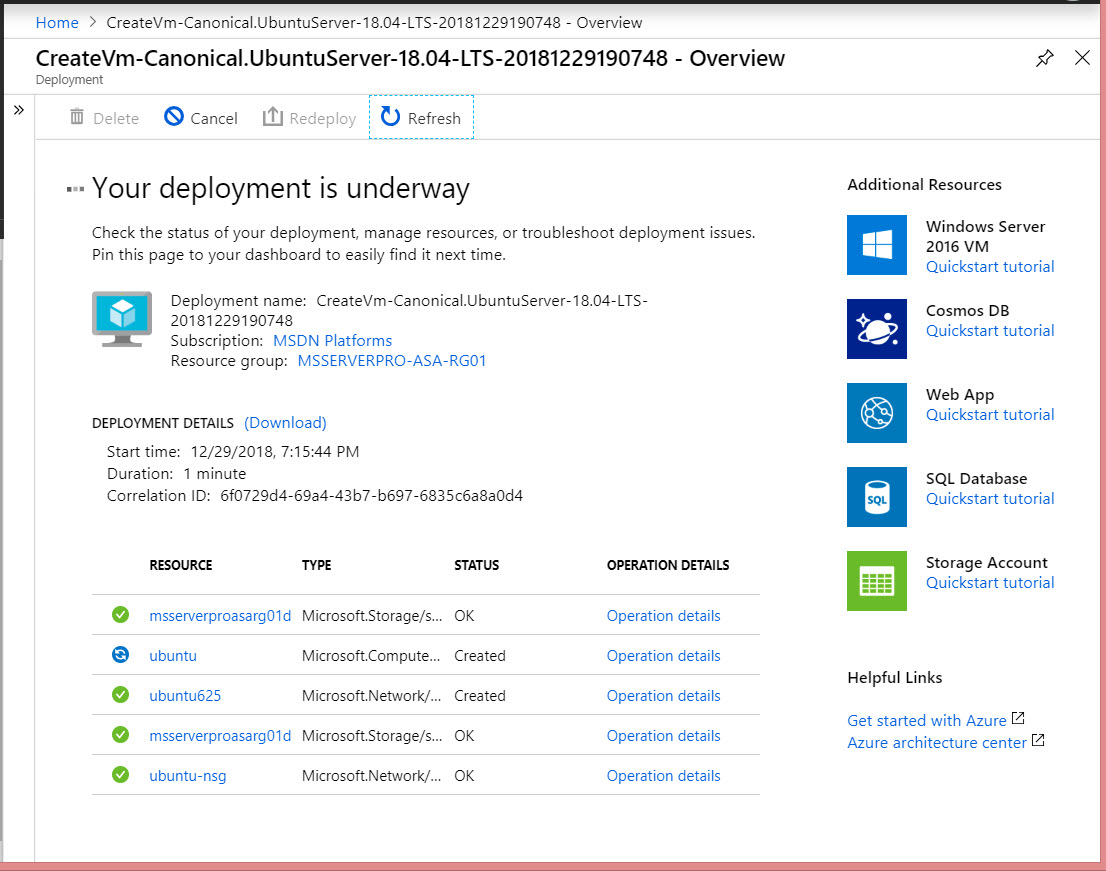The image size is (1106, 871).
Task: Click the SQL Database icon
Action: pos(876,497)
